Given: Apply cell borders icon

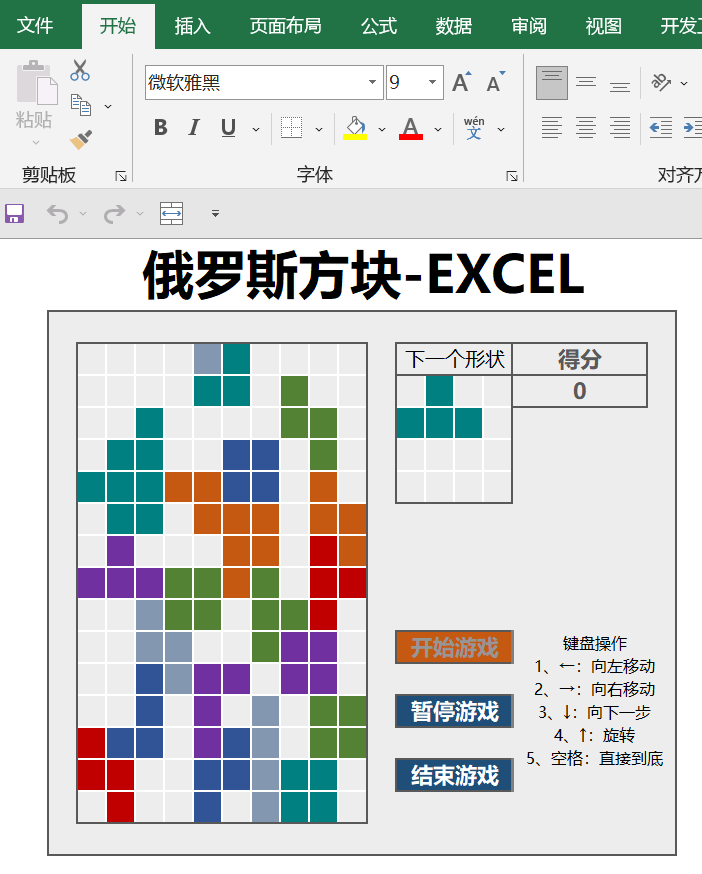Looking at the screenshot, I should (291, 128).
